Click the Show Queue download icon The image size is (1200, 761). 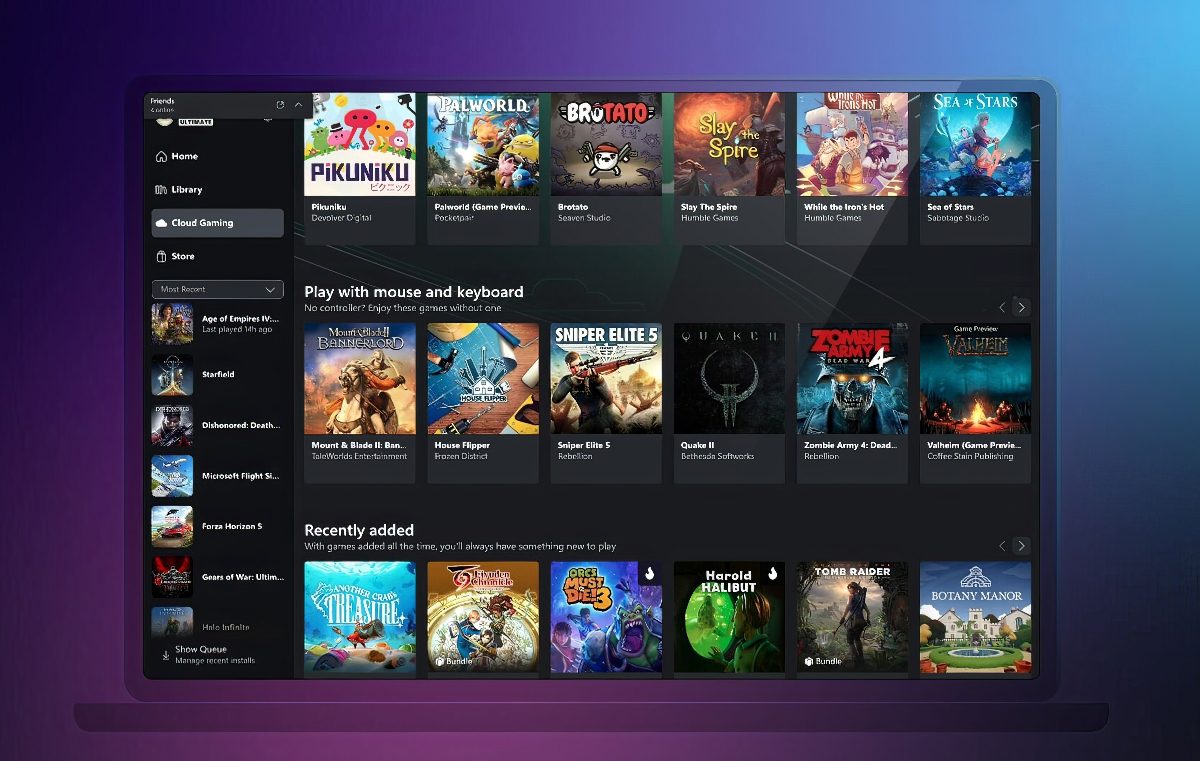(165, 655)
